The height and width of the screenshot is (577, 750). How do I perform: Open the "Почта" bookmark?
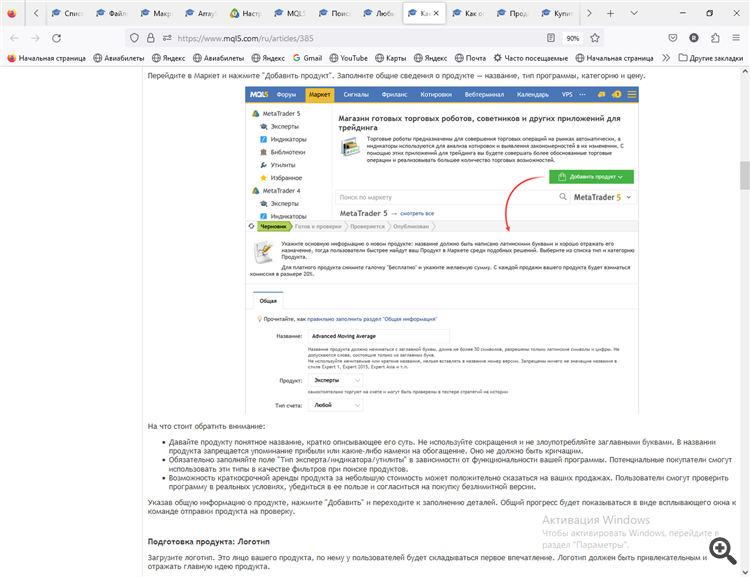470,58
